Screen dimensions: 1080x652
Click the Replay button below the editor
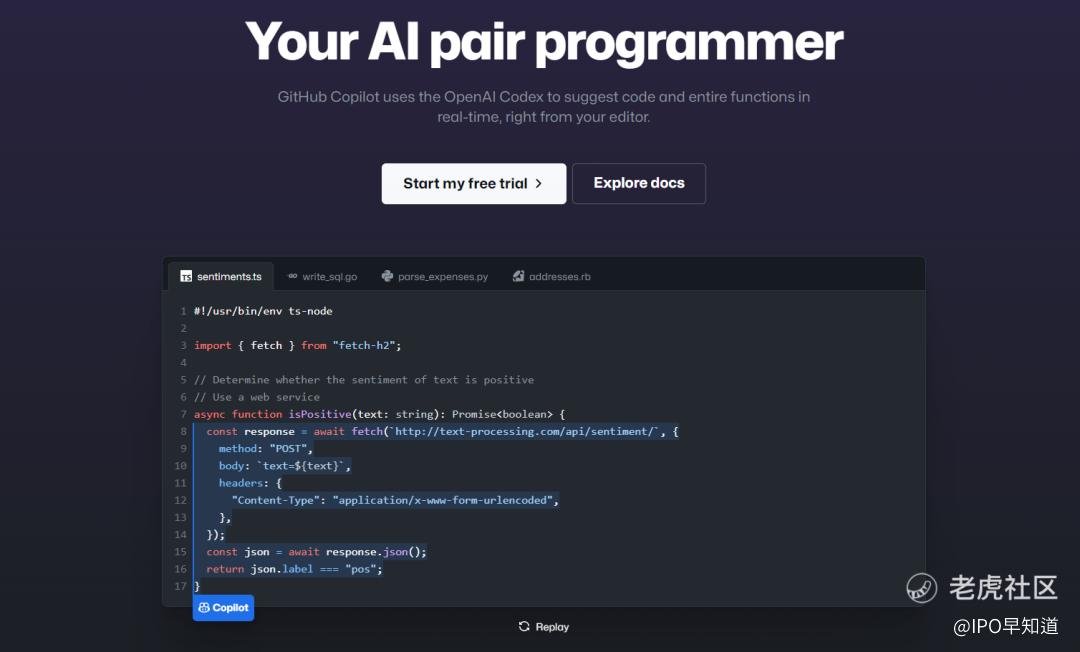543,627
